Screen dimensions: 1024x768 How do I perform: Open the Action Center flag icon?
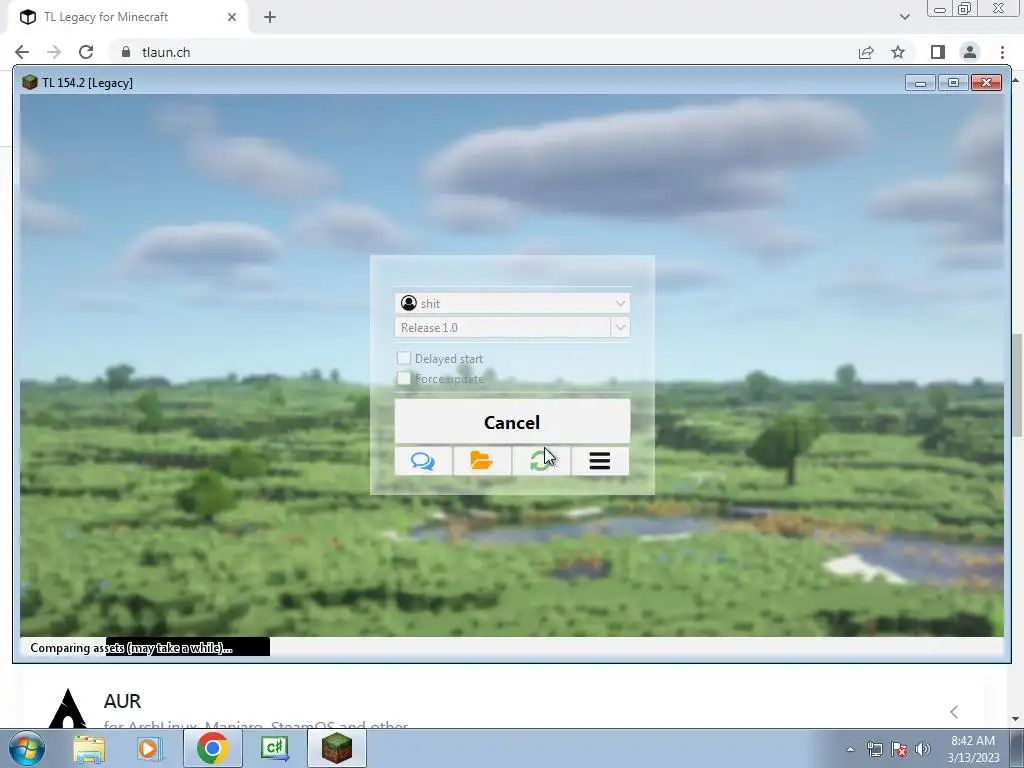pyautogui.click(x=899, y=749)
